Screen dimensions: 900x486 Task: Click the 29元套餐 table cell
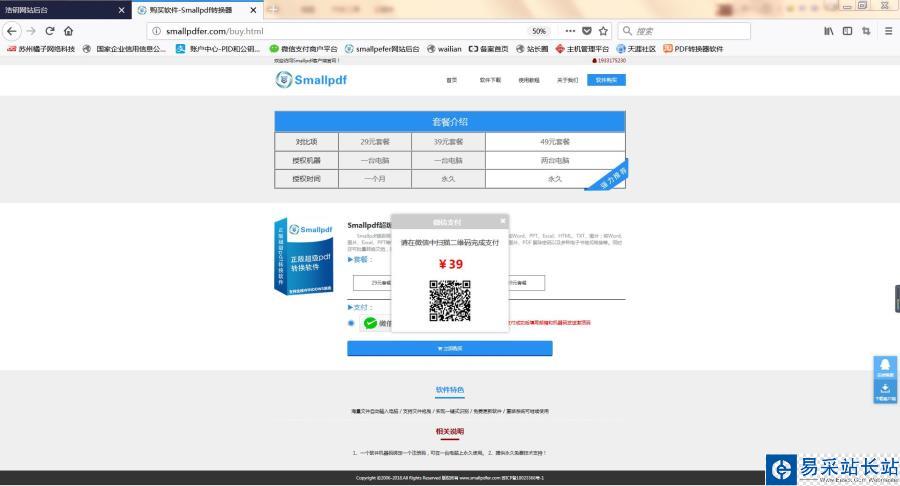pyautogui.click(x=375, y=142)
